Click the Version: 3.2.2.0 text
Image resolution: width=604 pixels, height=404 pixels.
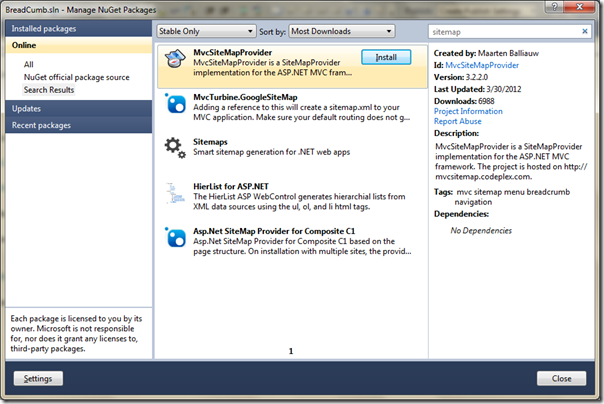tap(461, 77)
